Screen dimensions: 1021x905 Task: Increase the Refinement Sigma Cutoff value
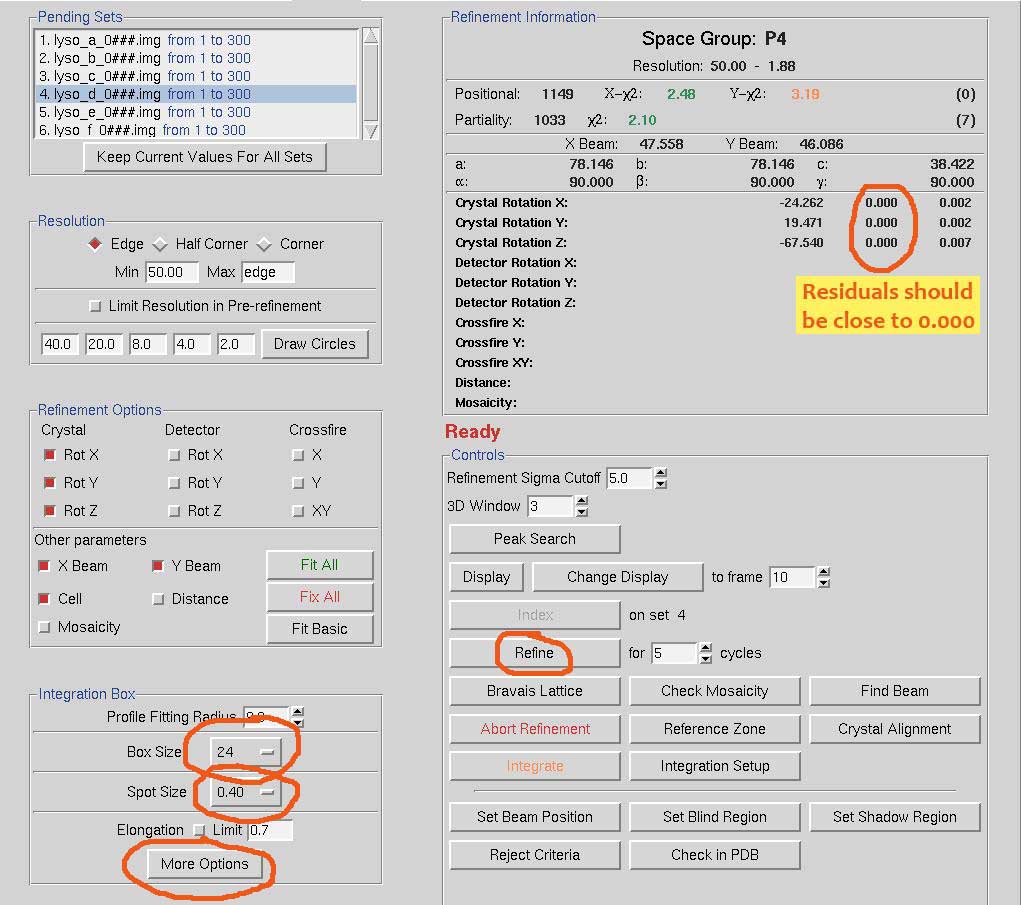pyautogui.click(x=661, y=473)
